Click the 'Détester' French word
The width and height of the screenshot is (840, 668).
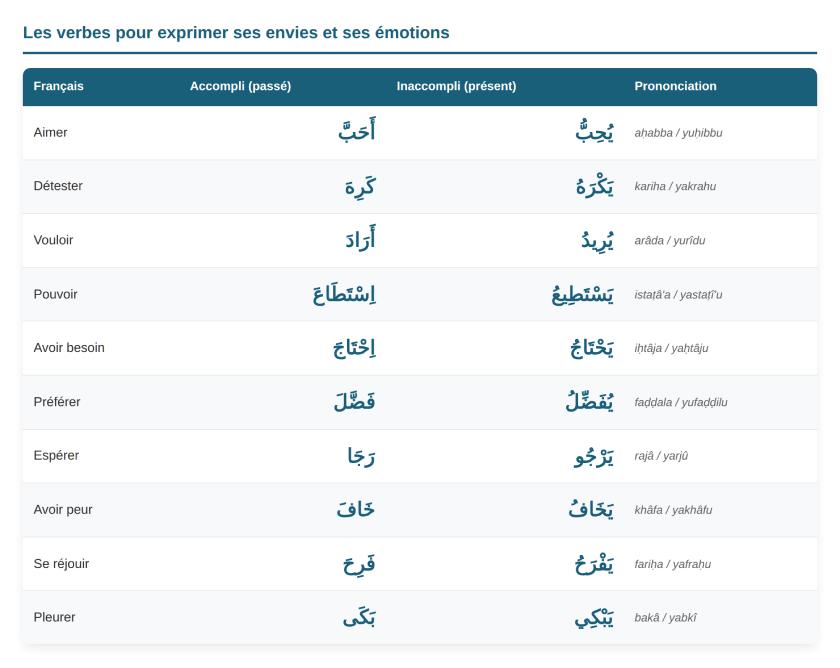[x=58, y=186]
